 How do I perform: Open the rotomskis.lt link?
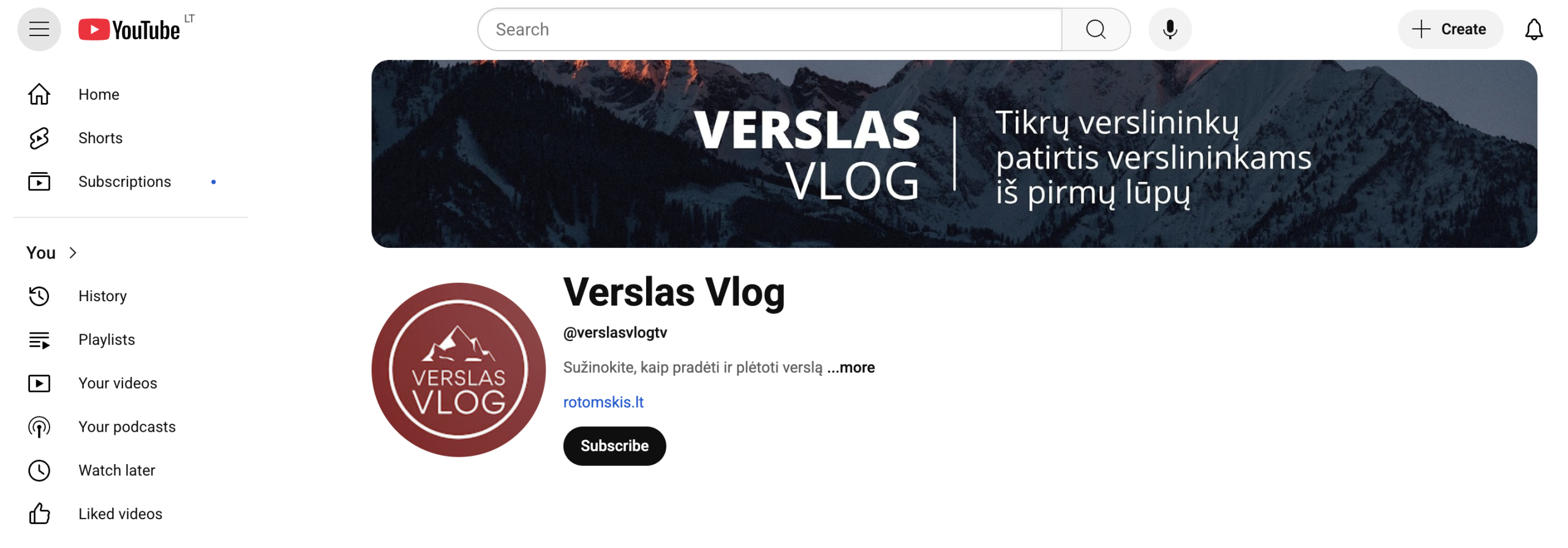click(603, 402)
